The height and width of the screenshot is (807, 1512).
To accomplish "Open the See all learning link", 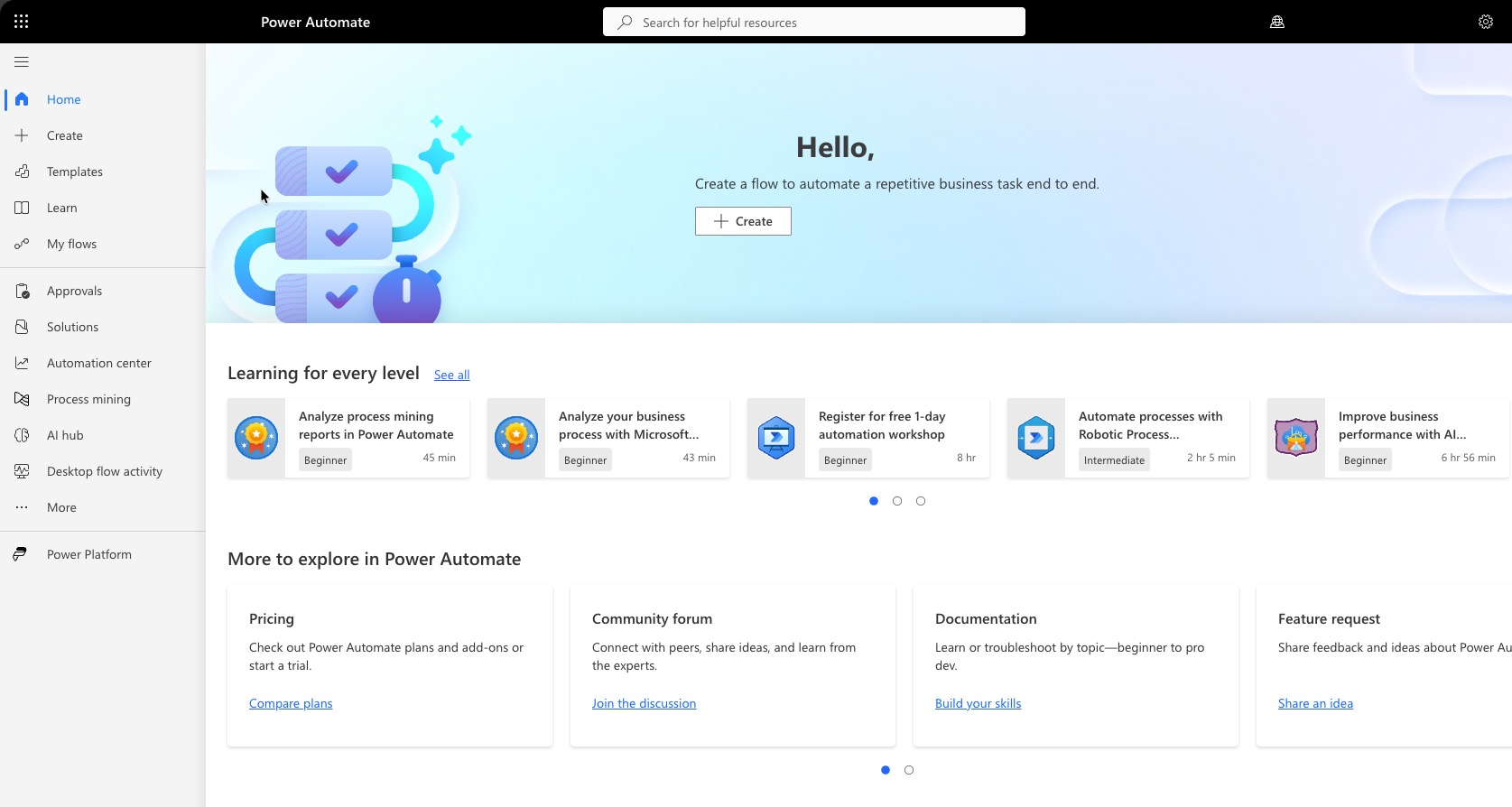I will pyautogui.click(x=451, y=375).
